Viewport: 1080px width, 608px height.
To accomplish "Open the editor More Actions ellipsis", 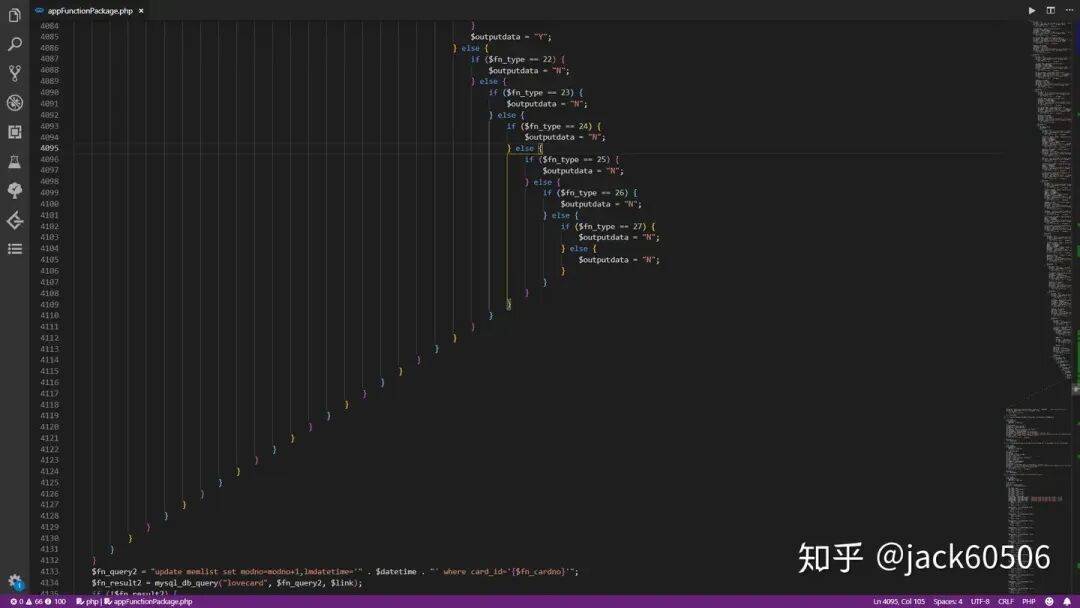I will coord(1069,10).
